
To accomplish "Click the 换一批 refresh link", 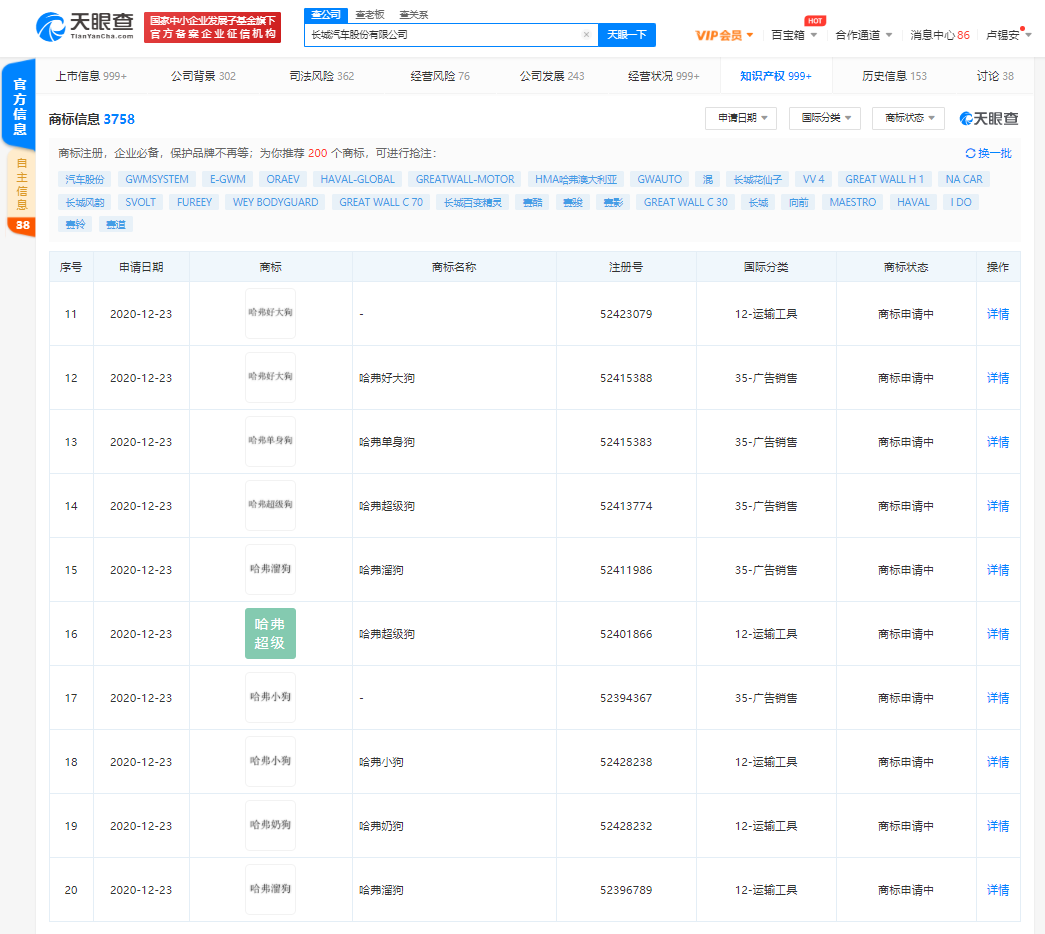I will (988, 153).
